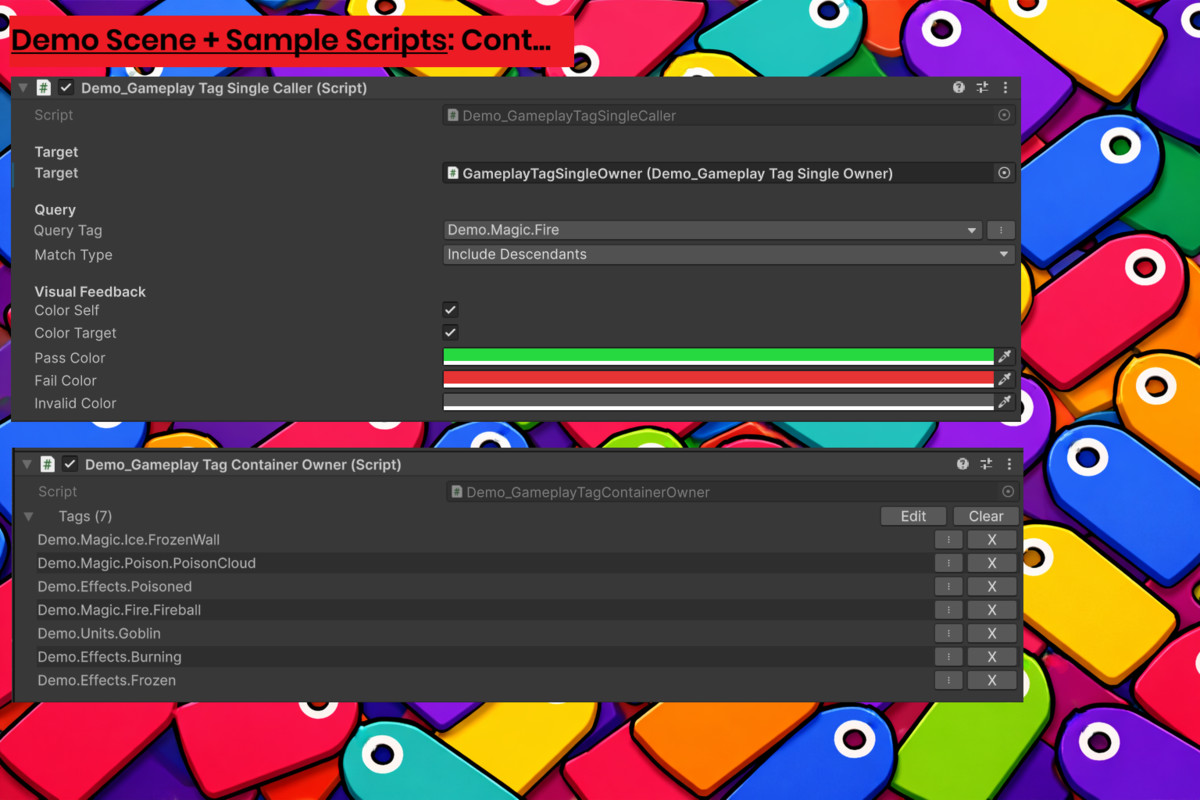Open Container Owner component kebab menu

click(1009, 464)
